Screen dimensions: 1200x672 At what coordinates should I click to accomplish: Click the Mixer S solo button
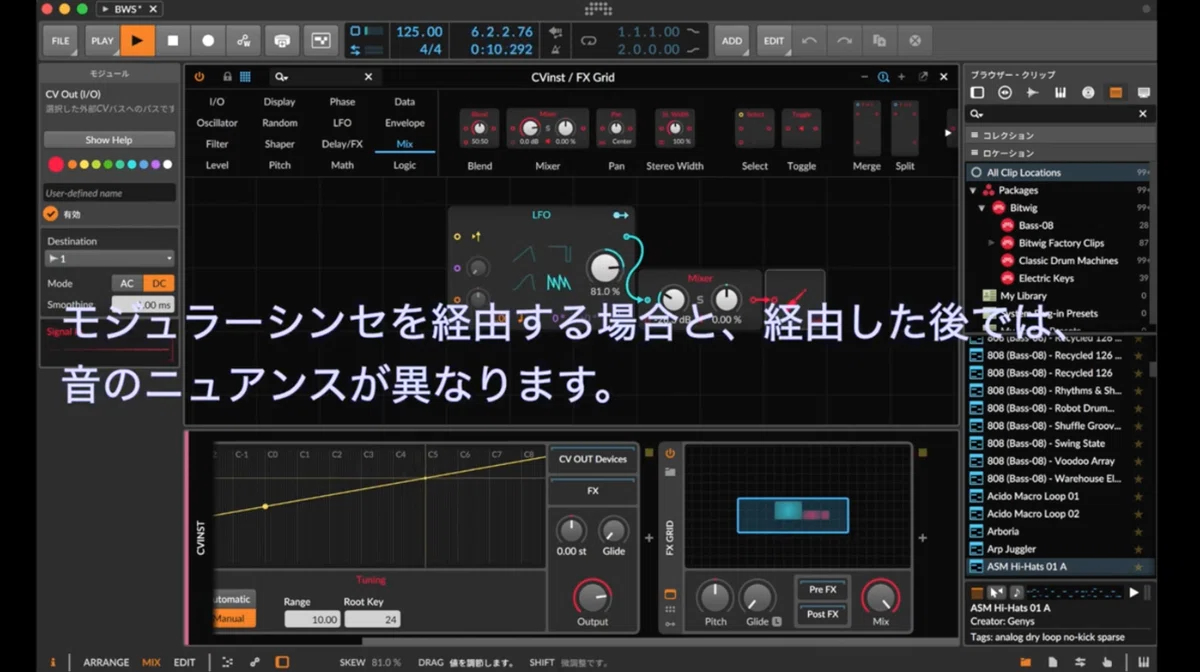pos(700,298)
